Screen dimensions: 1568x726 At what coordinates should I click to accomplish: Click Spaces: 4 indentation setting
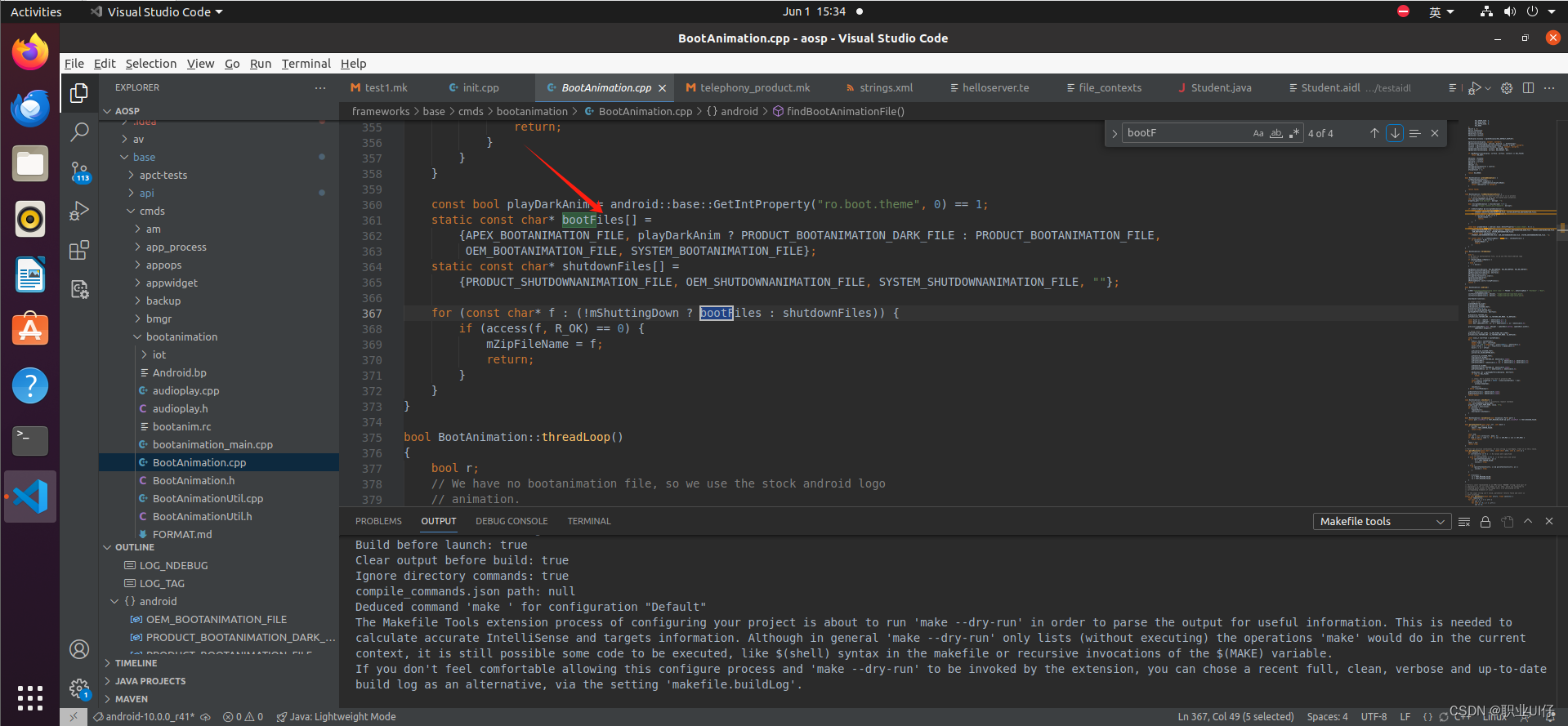[x=1327, y=717]
